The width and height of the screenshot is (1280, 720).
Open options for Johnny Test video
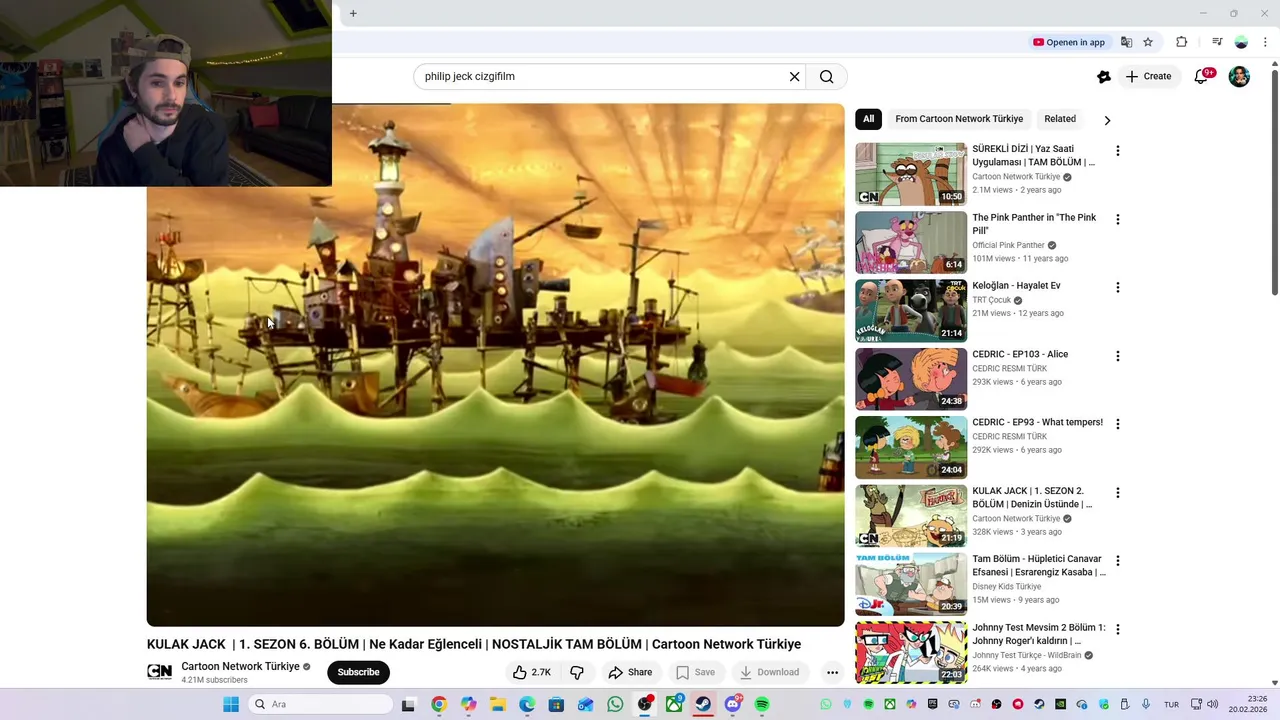pyautogui.click(x=1118, y=630)
